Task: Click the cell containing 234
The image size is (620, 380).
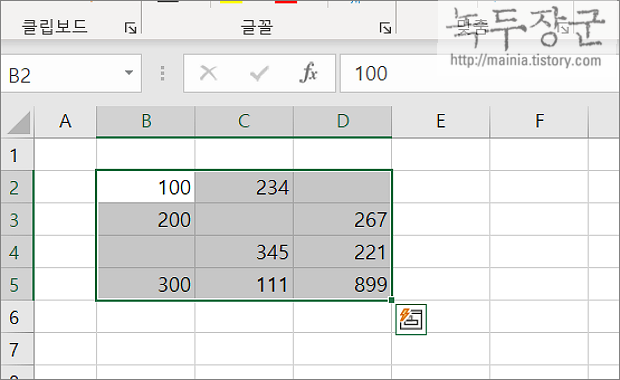Action: [x=244, y=187]
